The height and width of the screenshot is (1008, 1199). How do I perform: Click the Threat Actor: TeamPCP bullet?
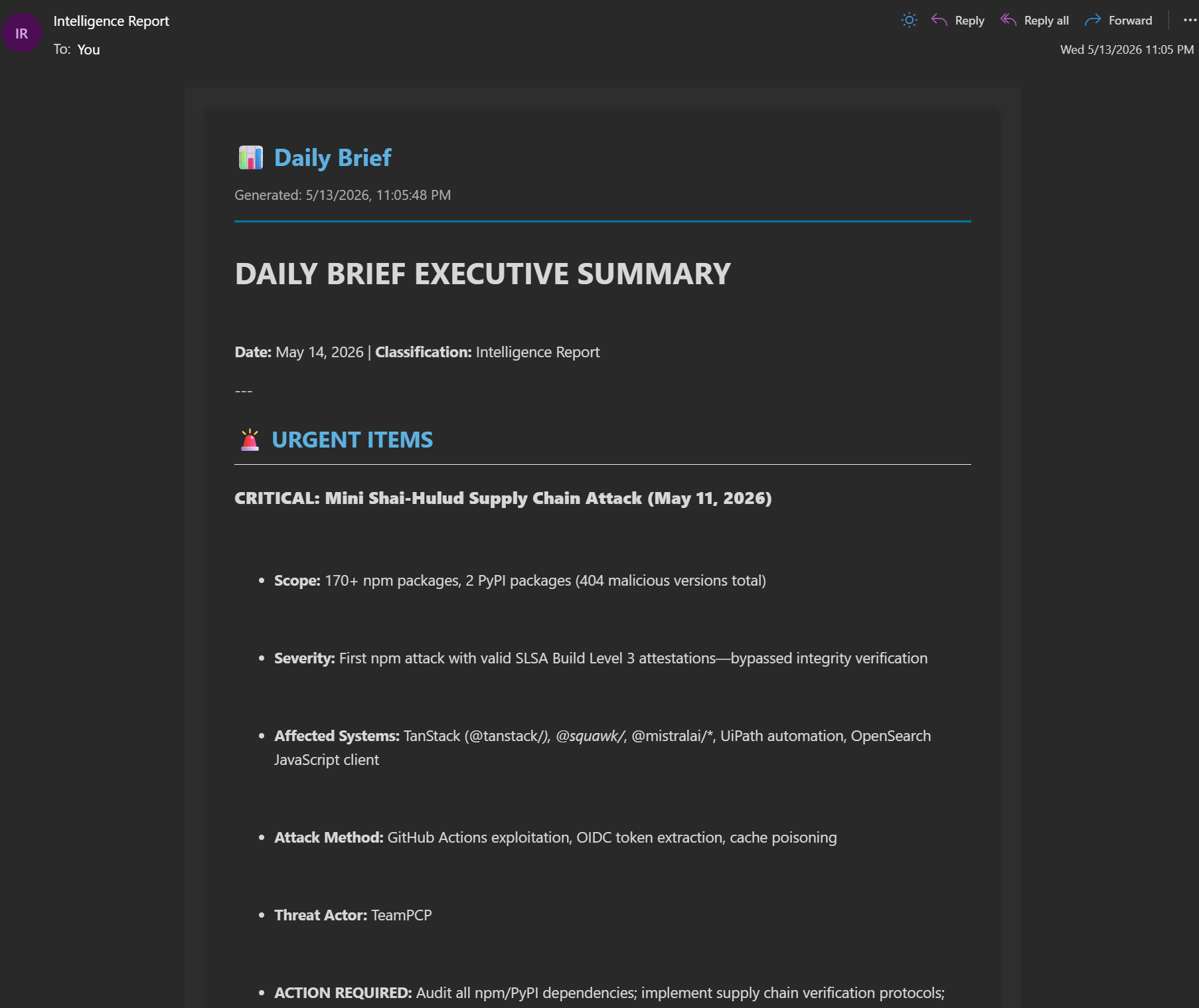coord(353,916)
